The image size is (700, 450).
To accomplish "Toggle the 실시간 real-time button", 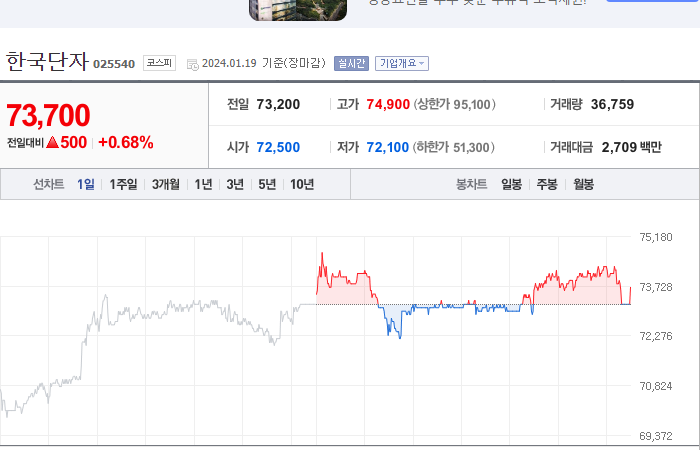I will coord(351,63).
